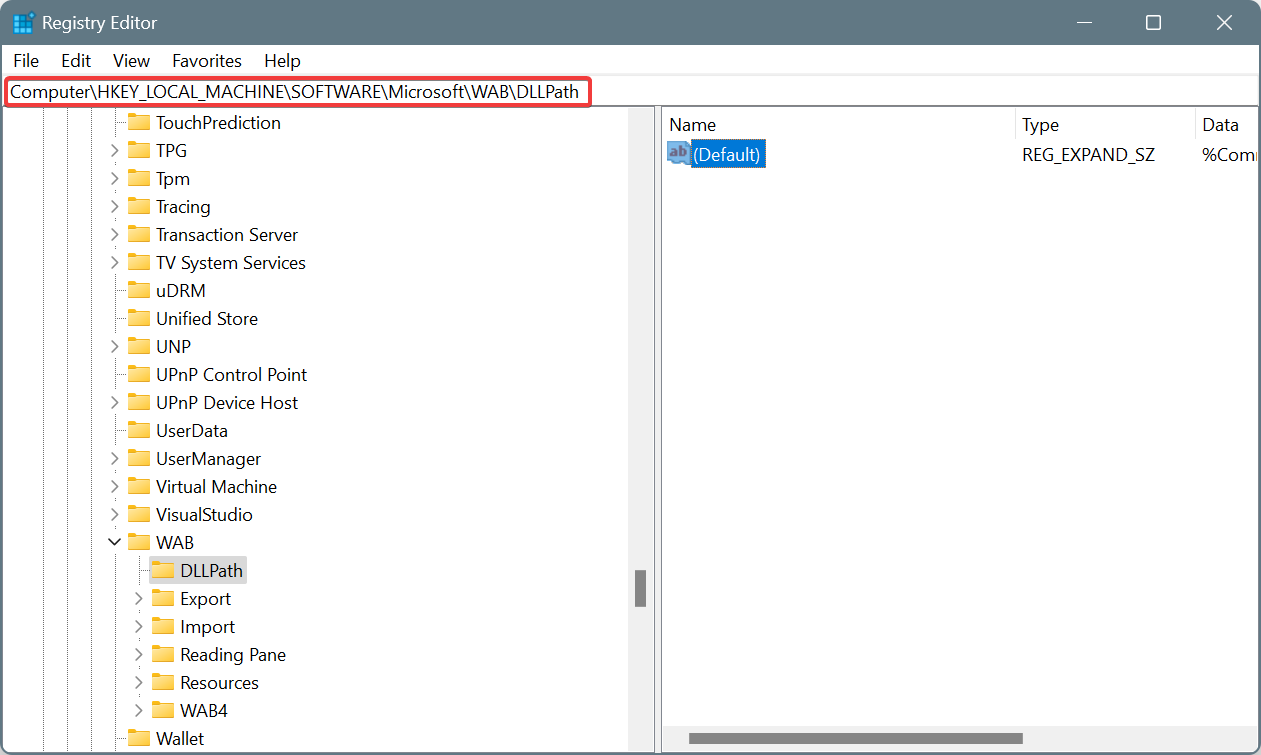Open the View menu
This screenshot has width=1261, height=755.
coord(131,61)
